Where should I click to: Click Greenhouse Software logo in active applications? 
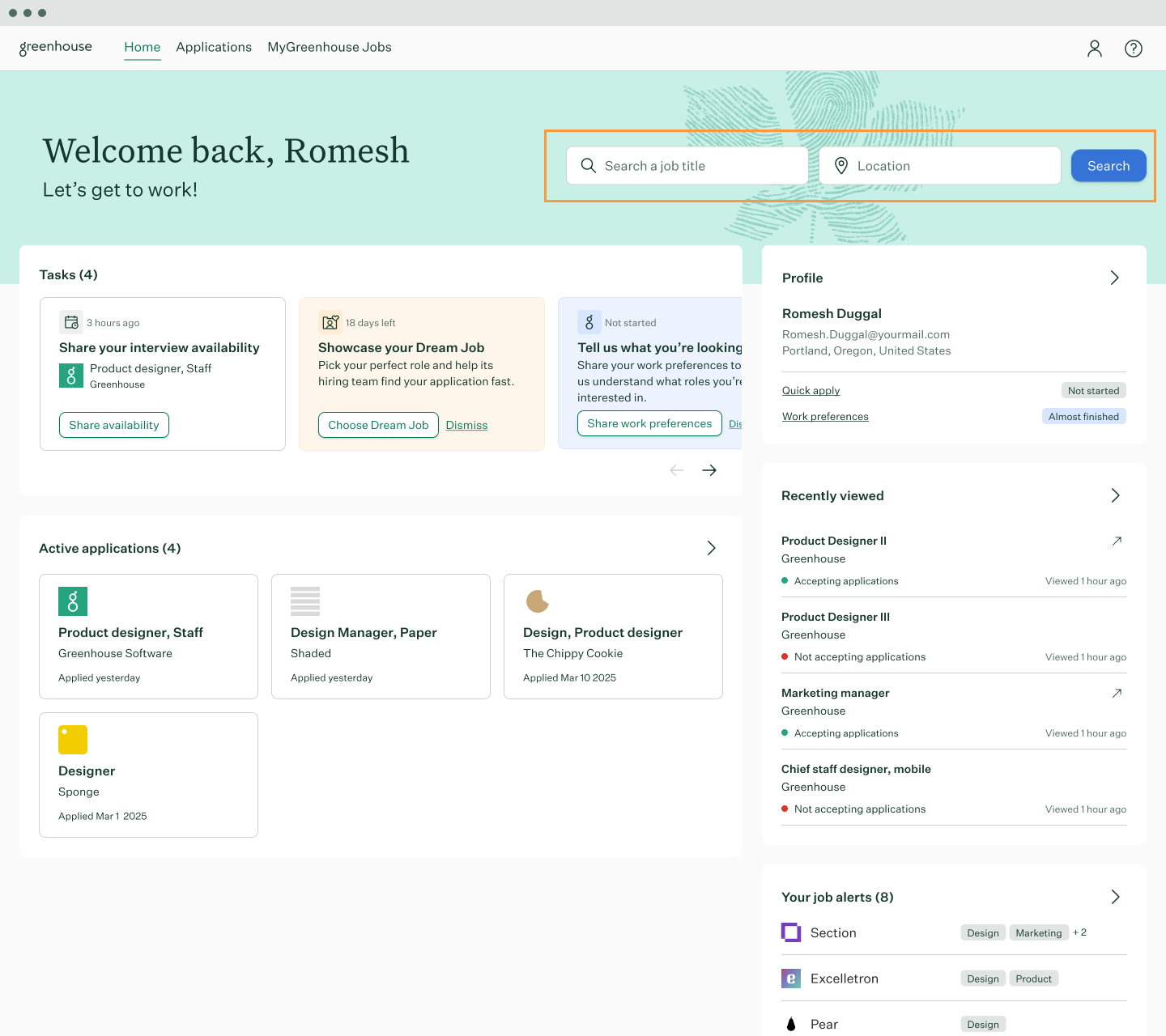[x=73, y=601]
